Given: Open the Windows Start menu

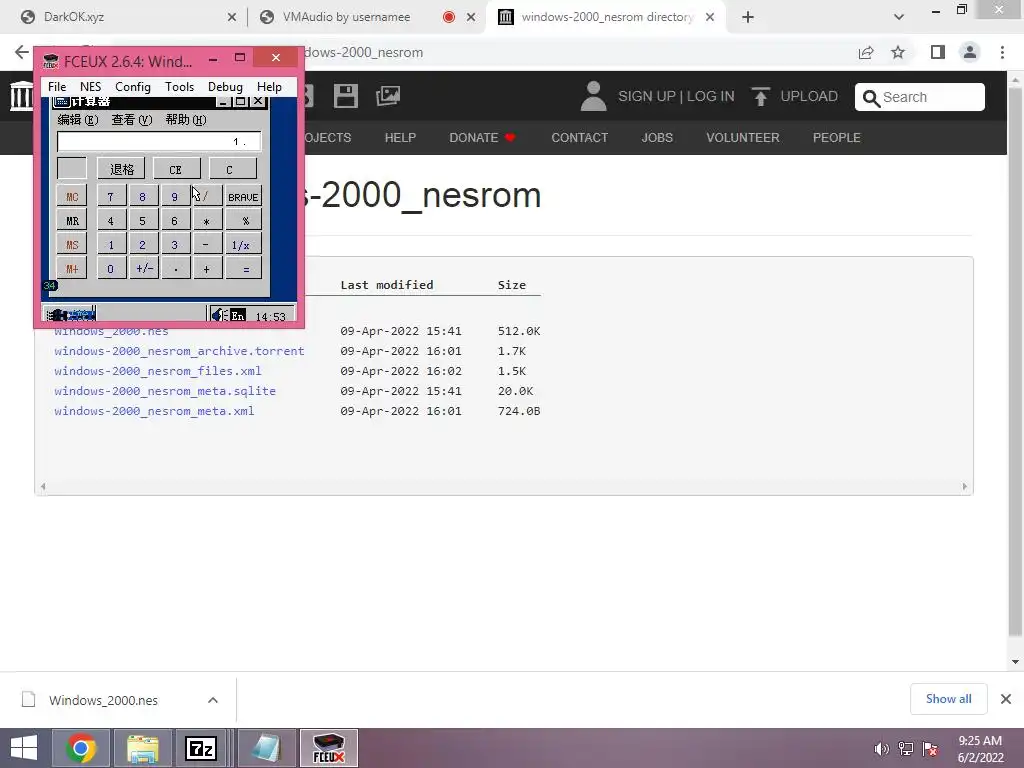Looking at the screenshot, I should click(x=24, y=748).
